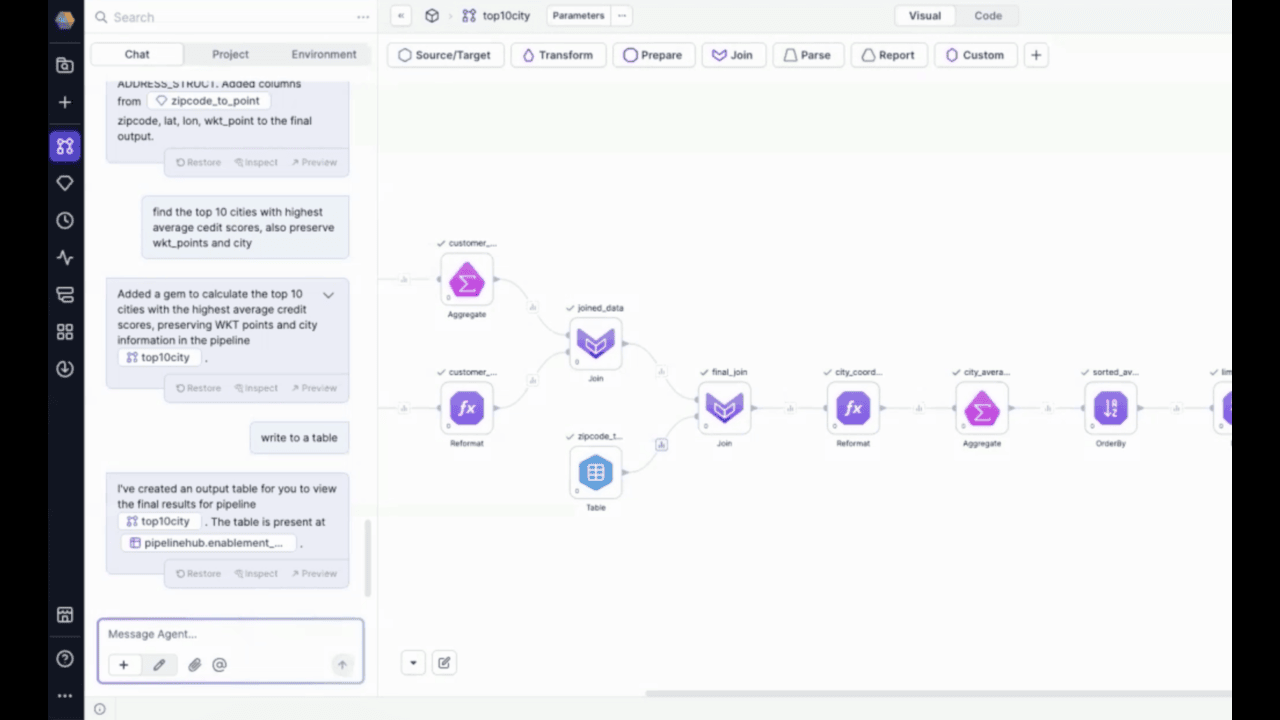This screenshot has width=1280, height=720.
Task: Click the gem icon in left sidebar
Action: pos(65,183)
